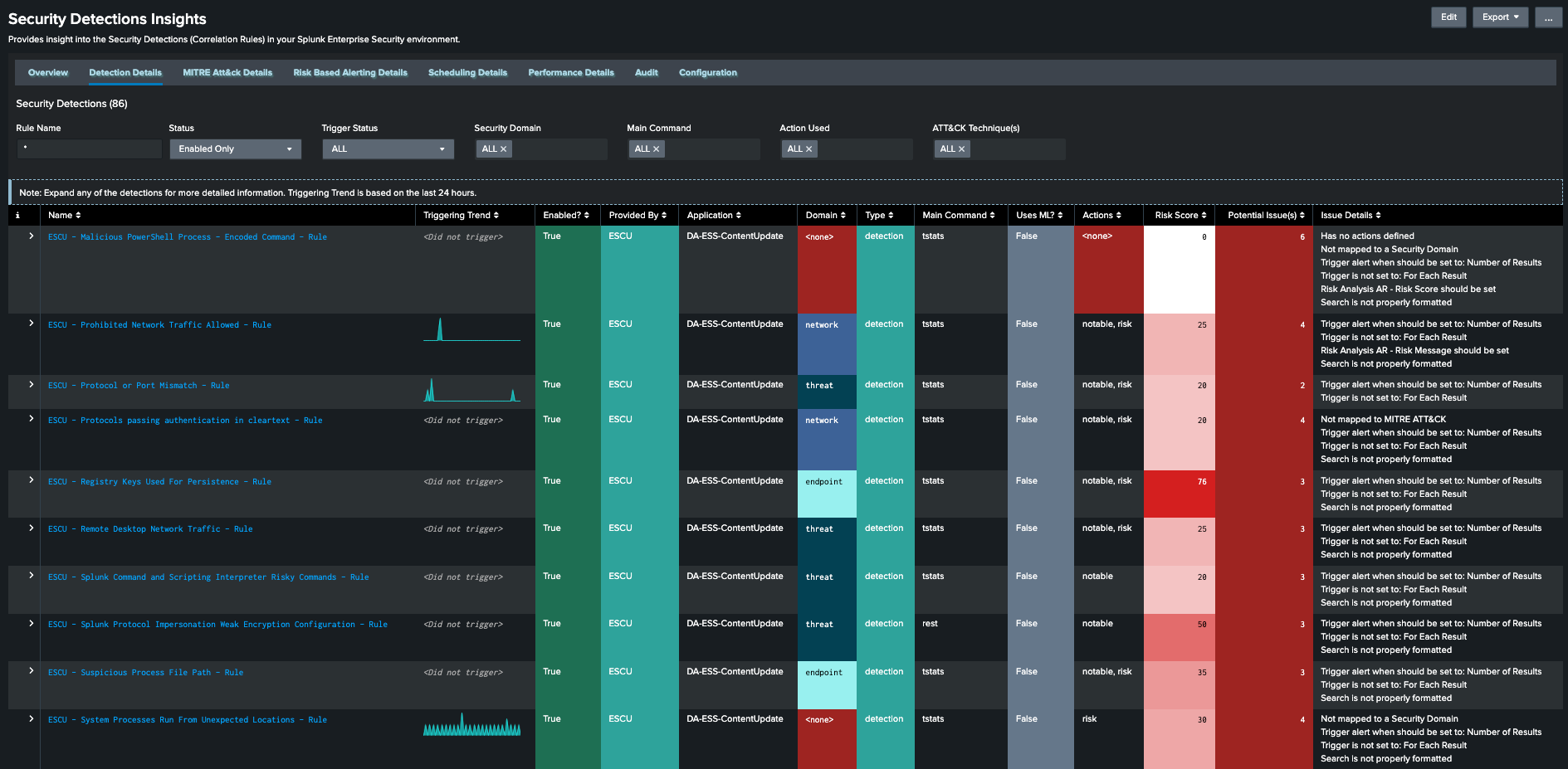Image resolution: width=1568 pixels, height=769 pixels.
Task: Sort table by Provided By column
Action: pos(637,215)
